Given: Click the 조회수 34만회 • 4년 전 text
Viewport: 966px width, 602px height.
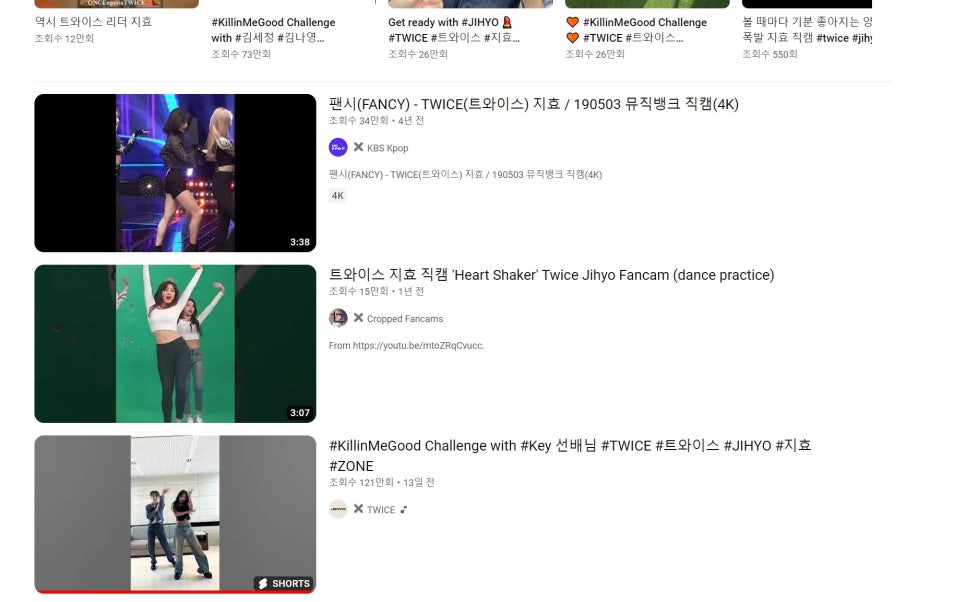Looking at the screenshot, I should [x=376, y=121].
